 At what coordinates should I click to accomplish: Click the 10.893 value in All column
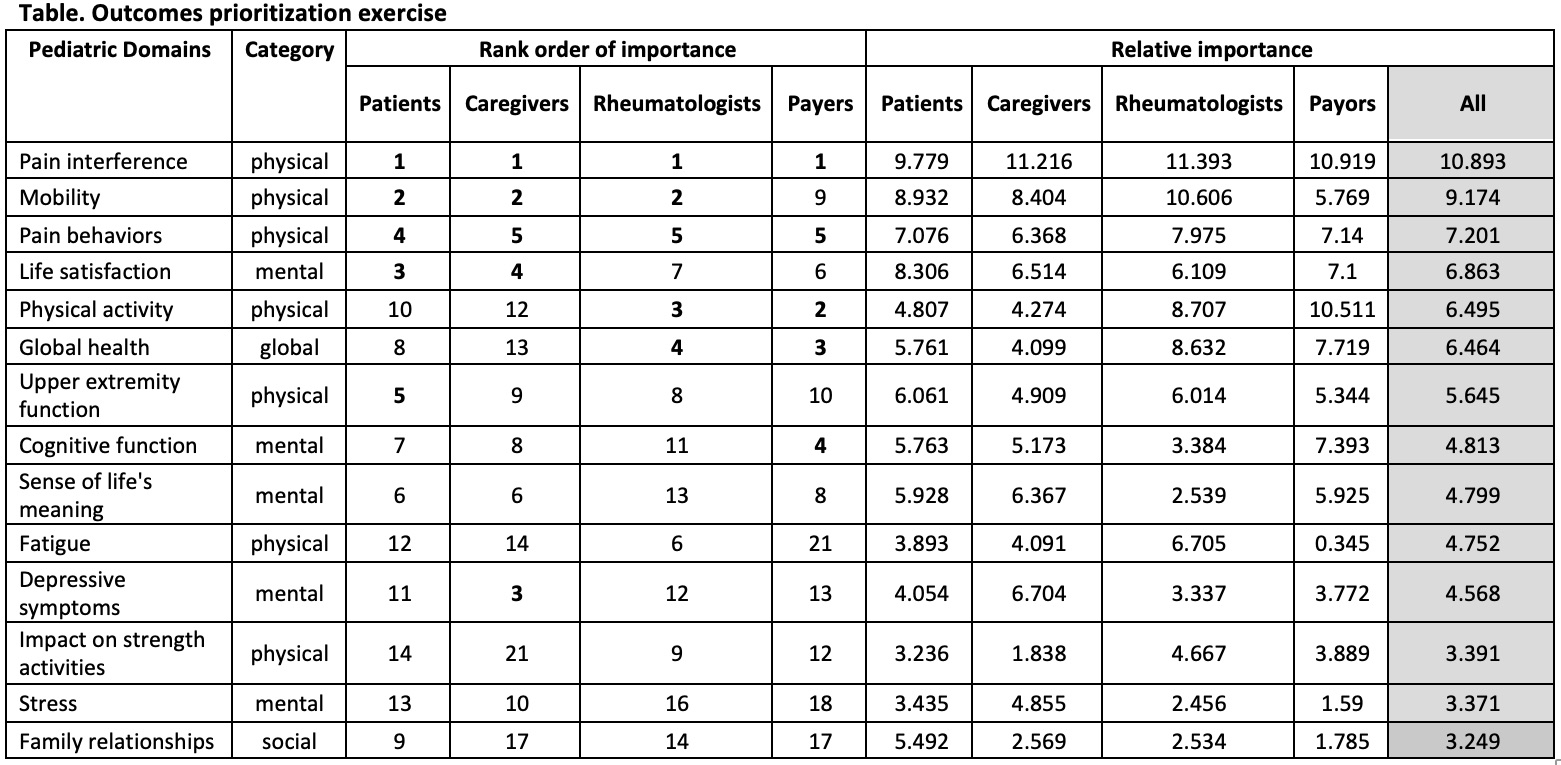coord(1472,161)
